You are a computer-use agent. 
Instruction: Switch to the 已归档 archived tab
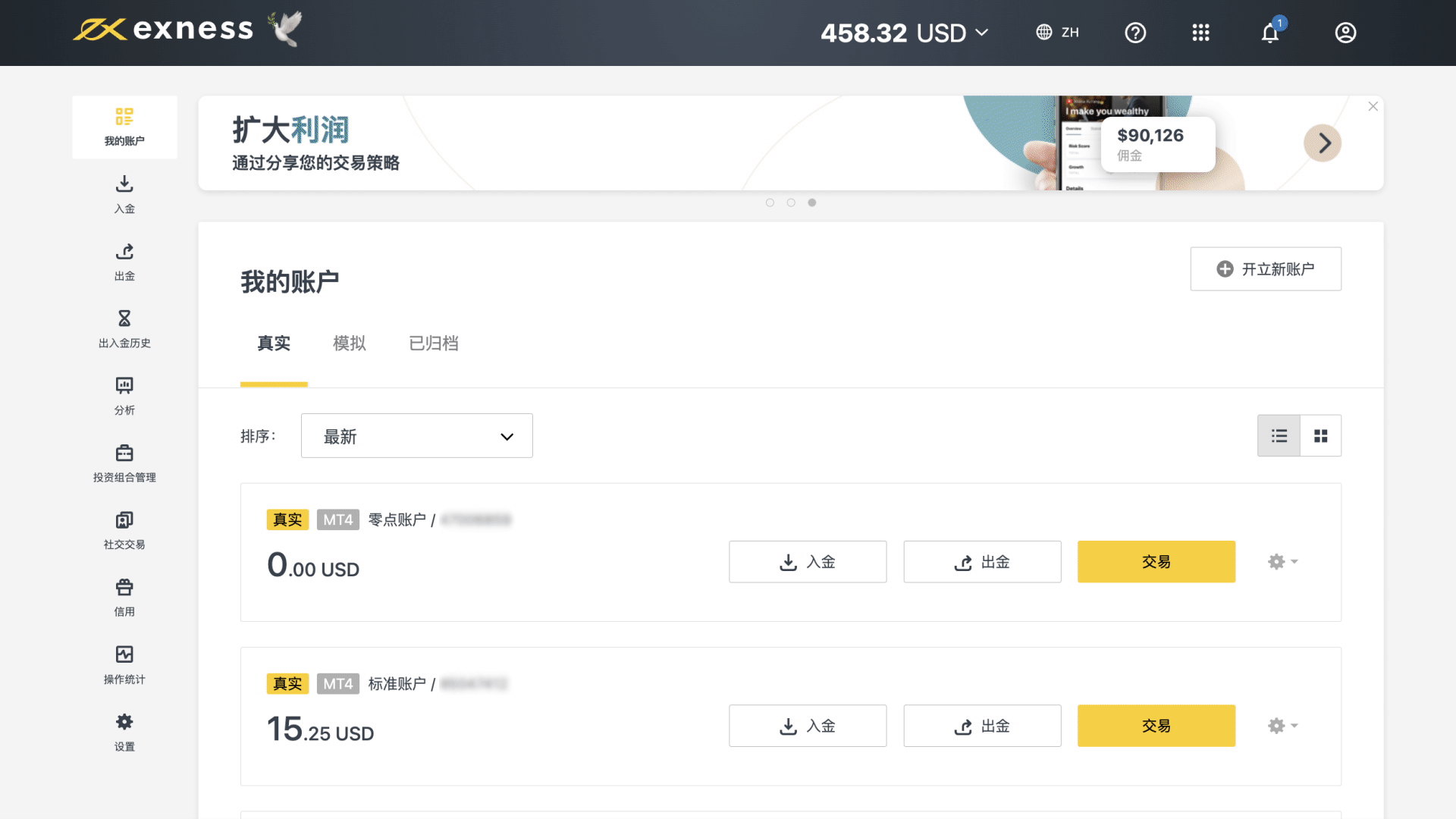[434, 344]
